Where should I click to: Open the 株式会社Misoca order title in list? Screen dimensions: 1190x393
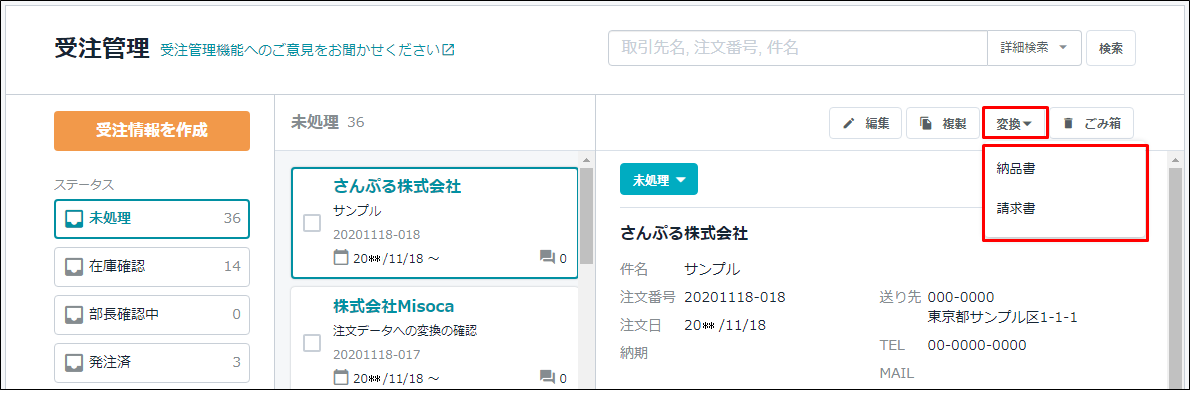pos(393,307)
